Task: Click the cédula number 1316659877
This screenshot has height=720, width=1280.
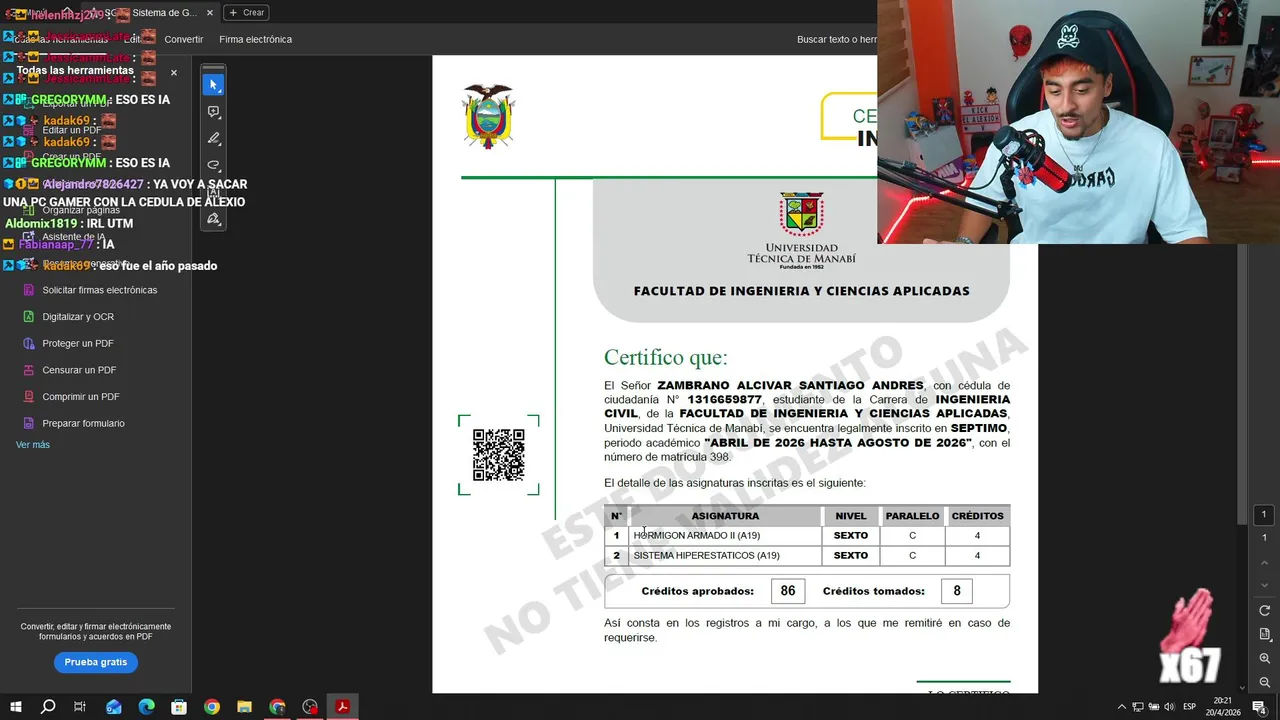Action: pyautogui.click(x=724, y=399)
